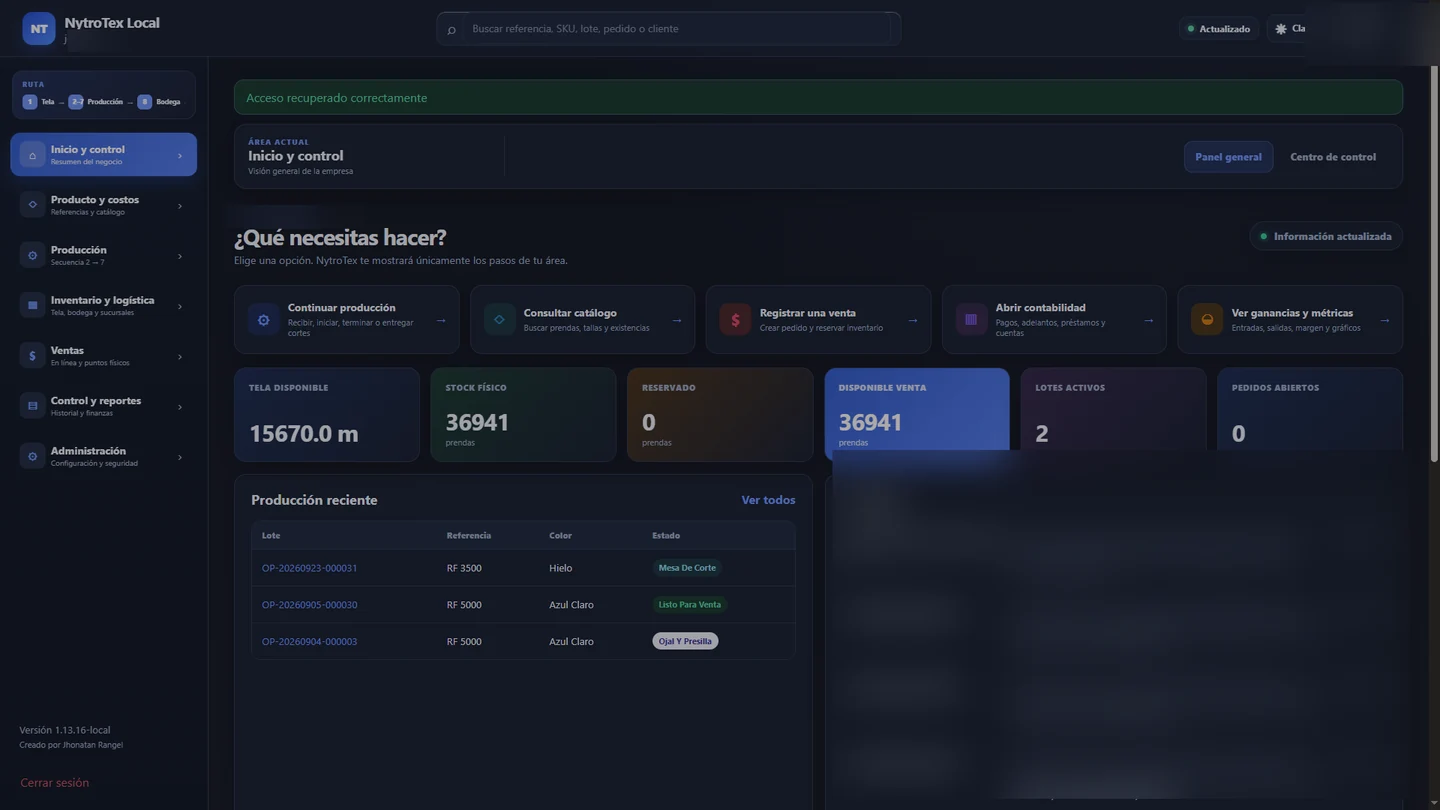Switch to the Centro de control tab
Image resolution: width=1440 pixels, height=810 pixels.
1333,157
